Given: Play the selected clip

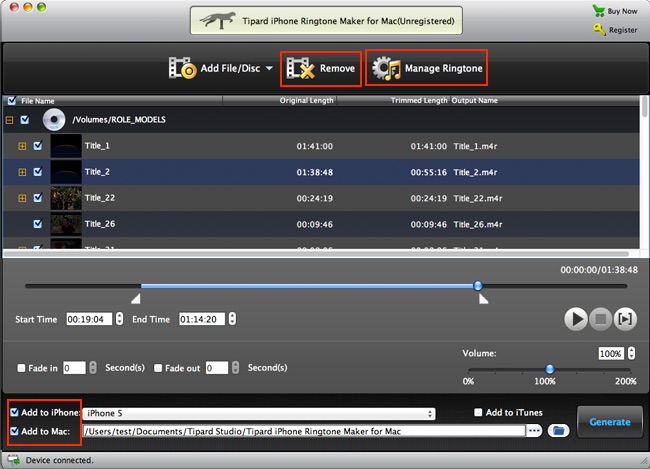Looking at the screenshot, I should pyautogui.click(x=576, y=319).
